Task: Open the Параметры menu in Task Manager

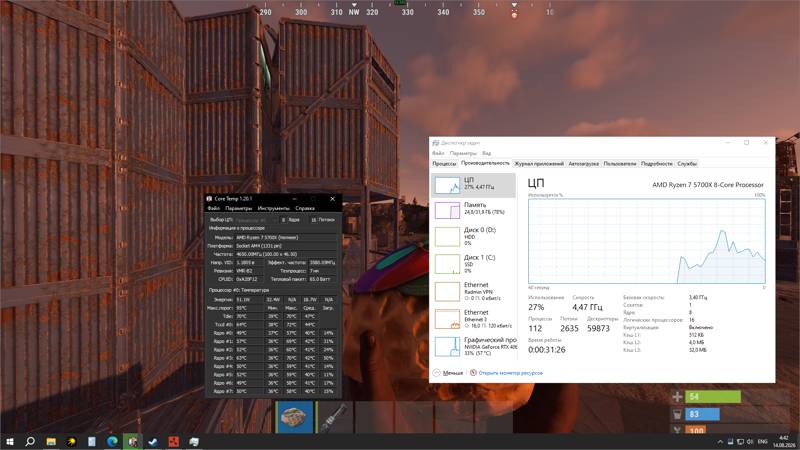Action: point(463,153)
